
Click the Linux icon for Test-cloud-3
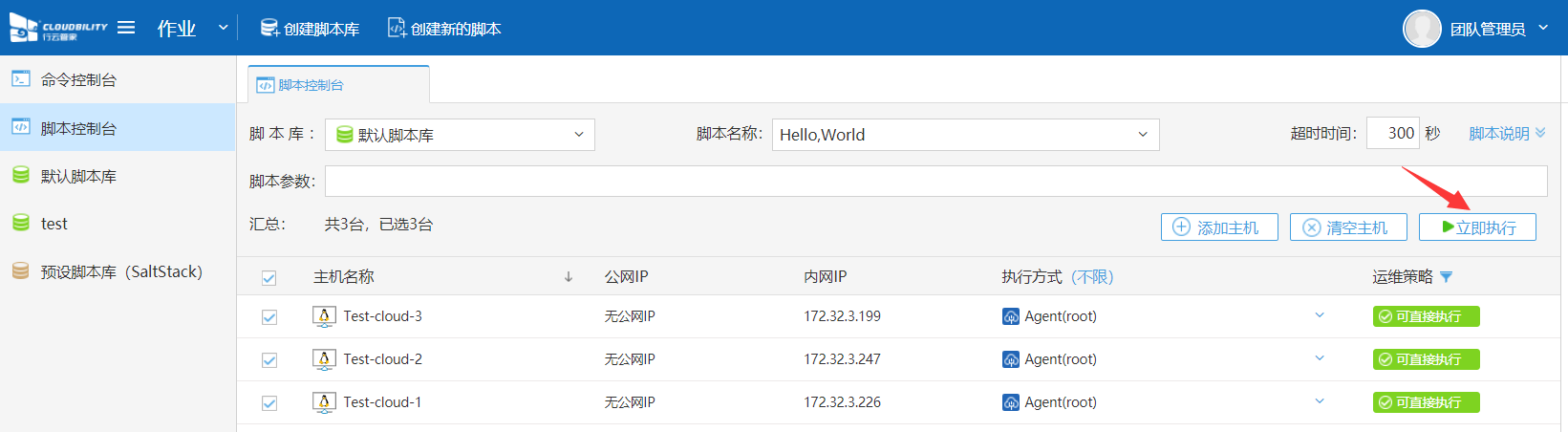324,316
